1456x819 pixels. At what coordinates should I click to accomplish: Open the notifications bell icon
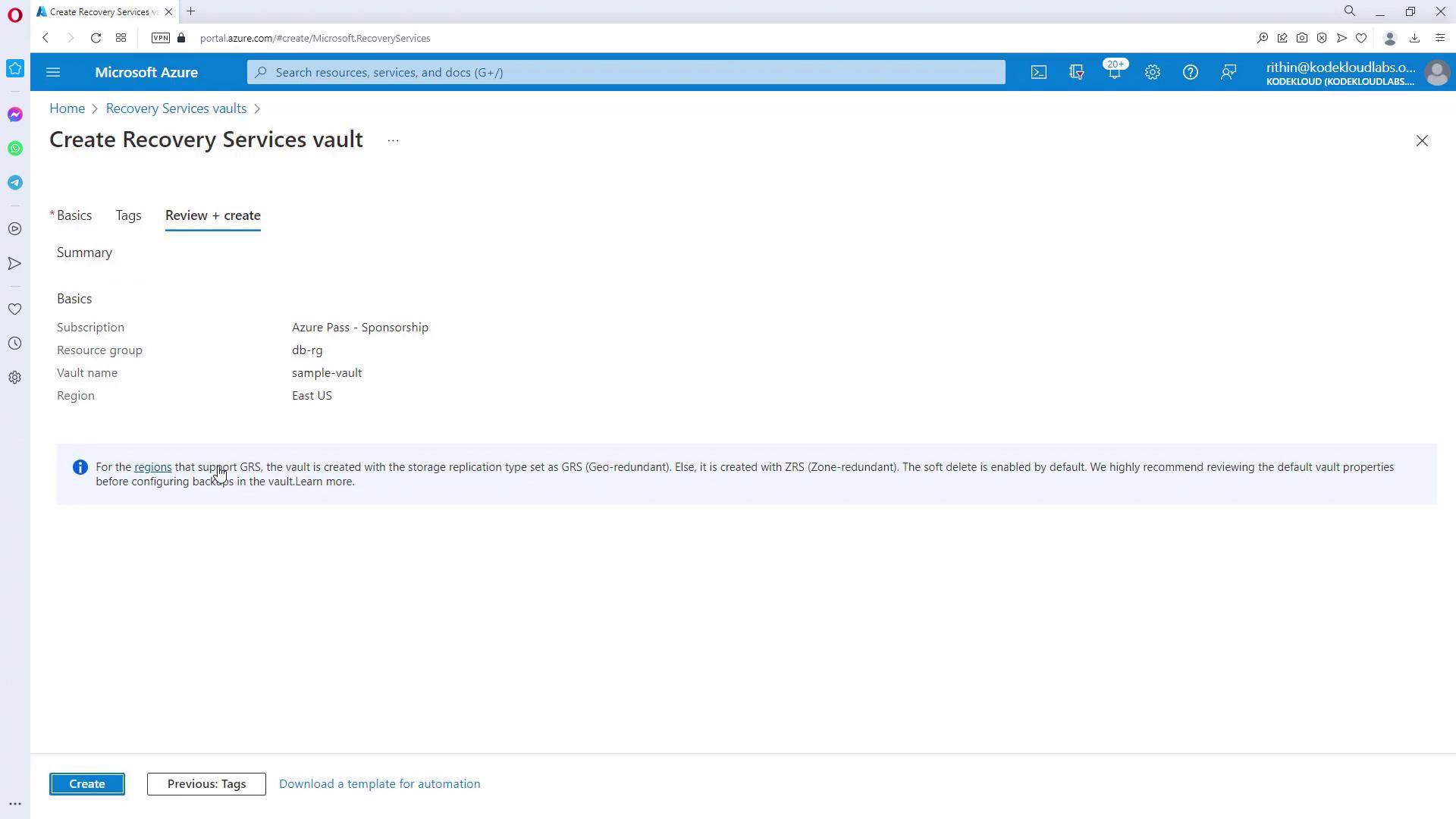[x=1114, y=73]
